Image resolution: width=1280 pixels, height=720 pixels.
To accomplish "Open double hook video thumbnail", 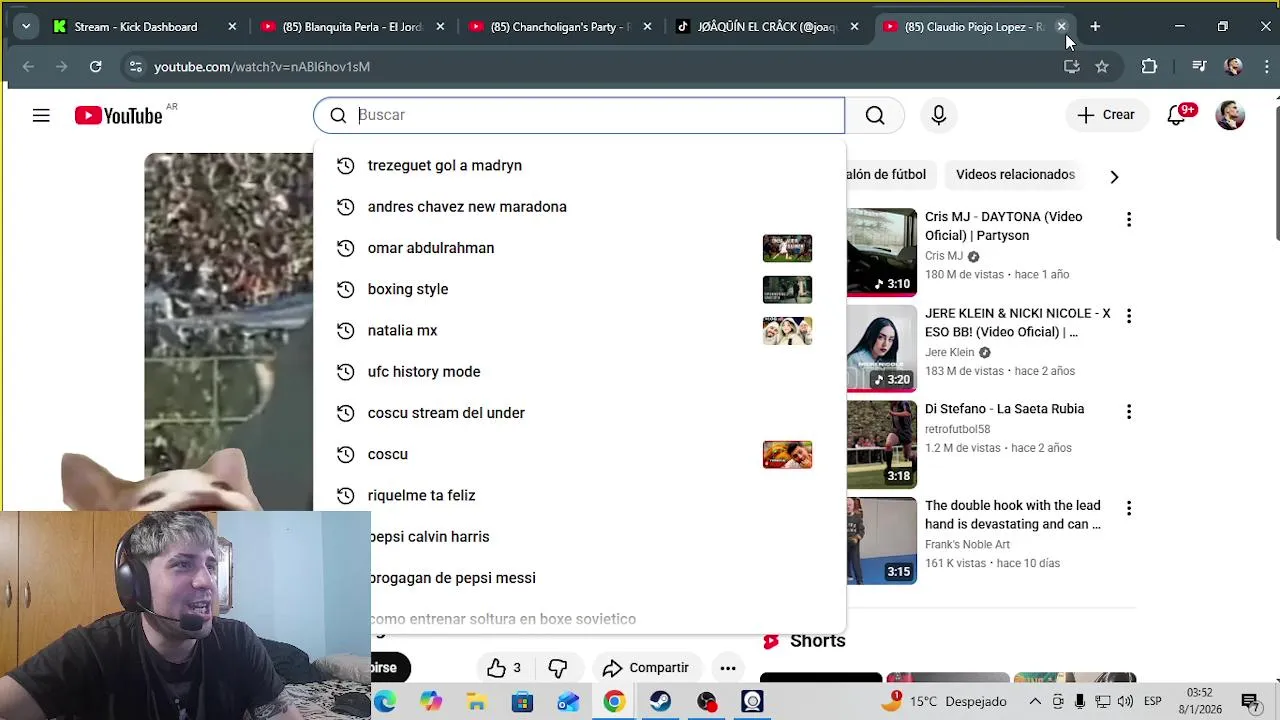I will point(881,541).
